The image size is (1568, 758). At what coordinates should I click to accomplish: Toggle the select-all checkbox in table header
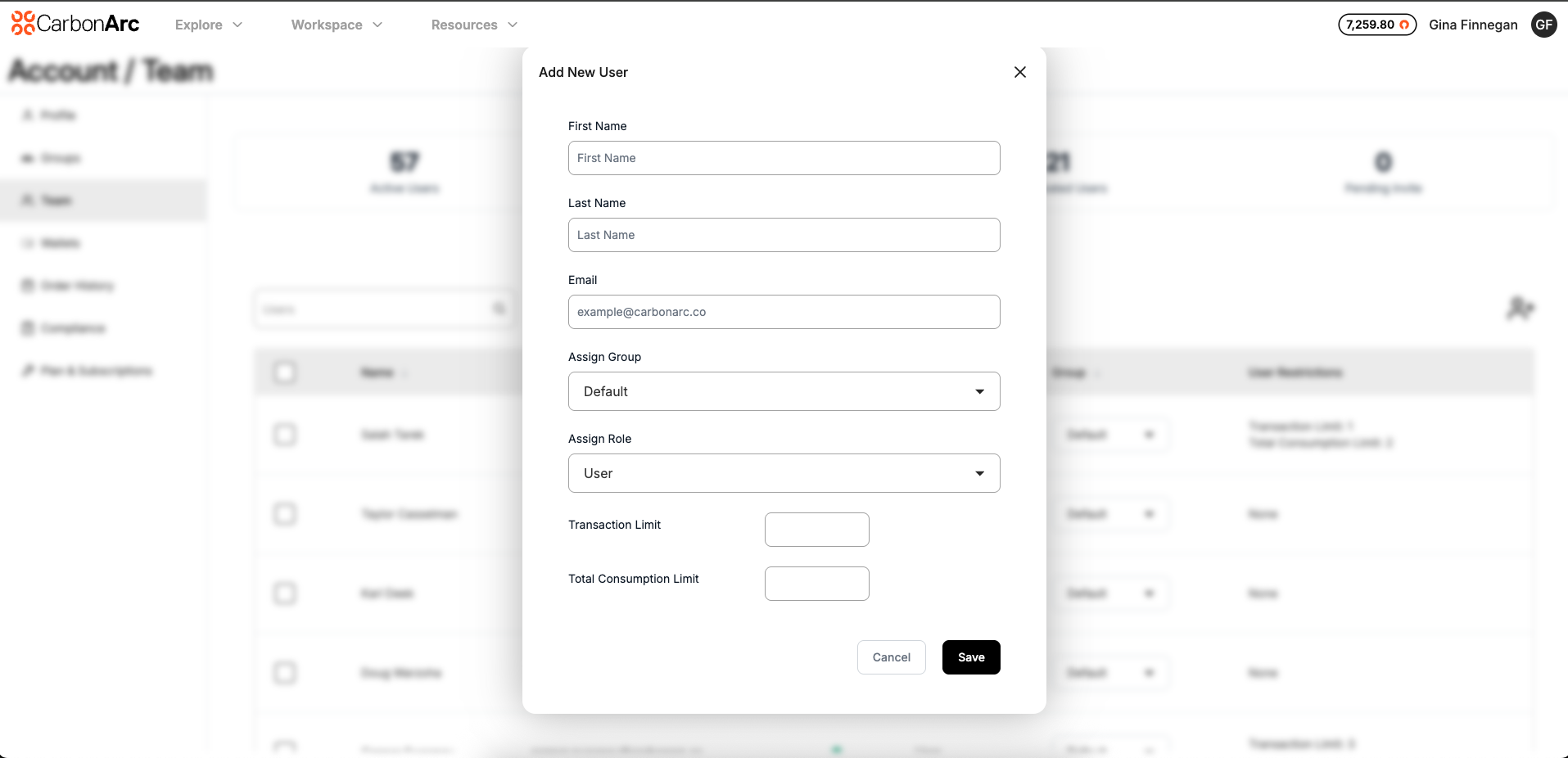click(x=285, y=372)
